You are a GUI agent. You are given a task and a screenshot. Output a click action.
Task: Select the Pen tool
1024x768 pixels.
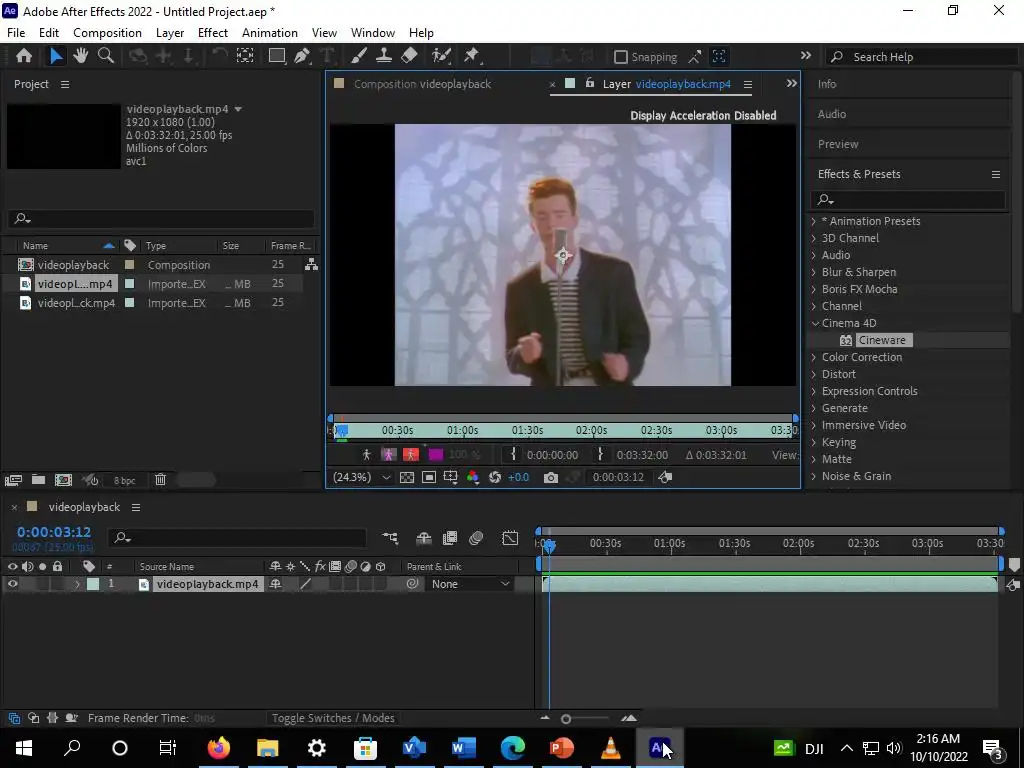pos(302,56)
